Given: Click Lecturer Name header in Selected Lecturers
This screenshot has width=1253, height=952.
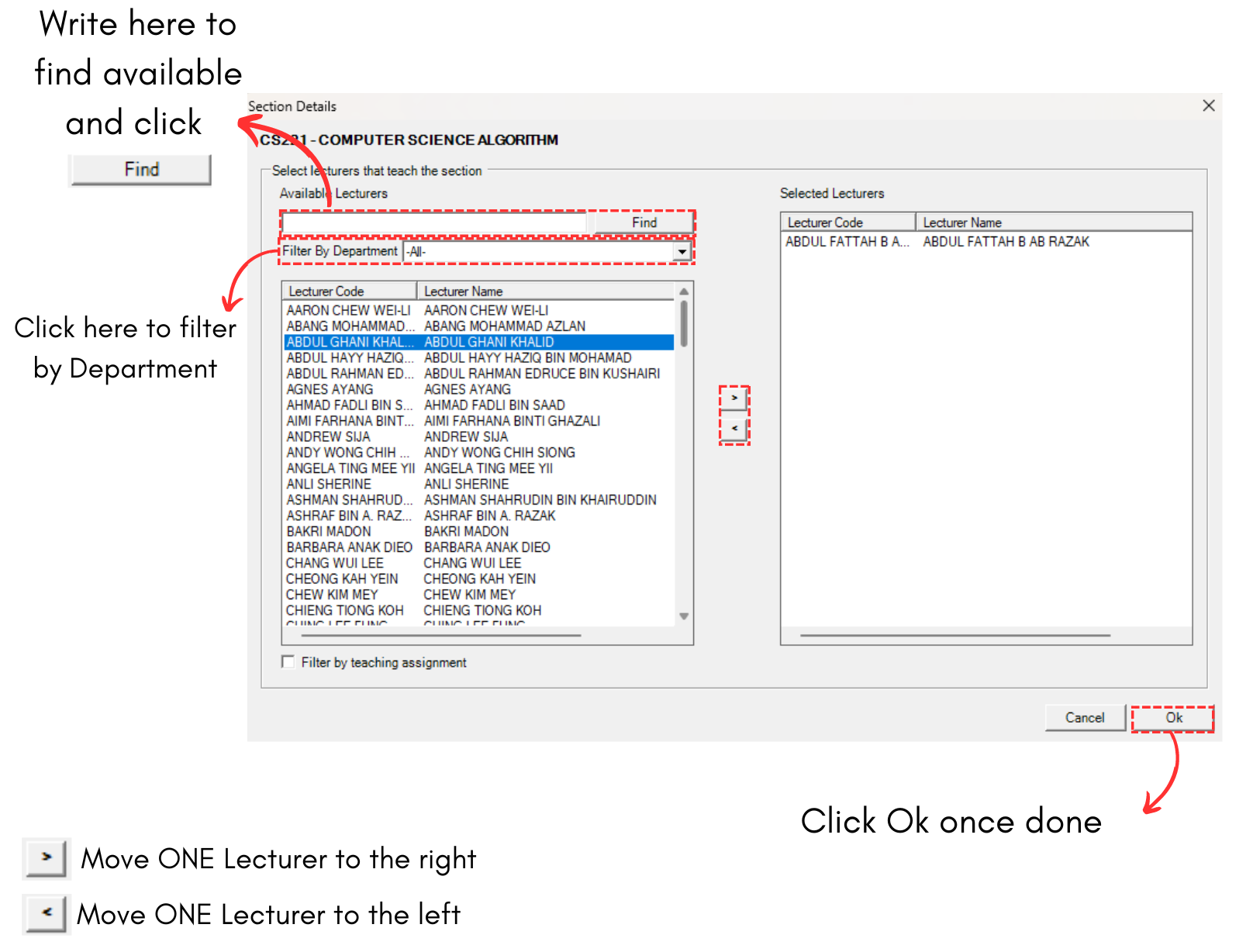Looking at the screenshot, I should click(x=1052, y=222).
